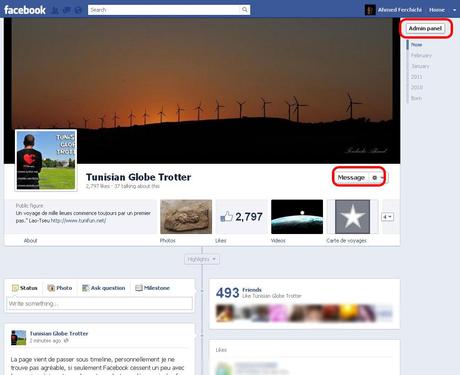Viewport: 460px width, 375px height.
Task: Click the 2 minutes ago timestamp
Action: [x=45, y=341]
